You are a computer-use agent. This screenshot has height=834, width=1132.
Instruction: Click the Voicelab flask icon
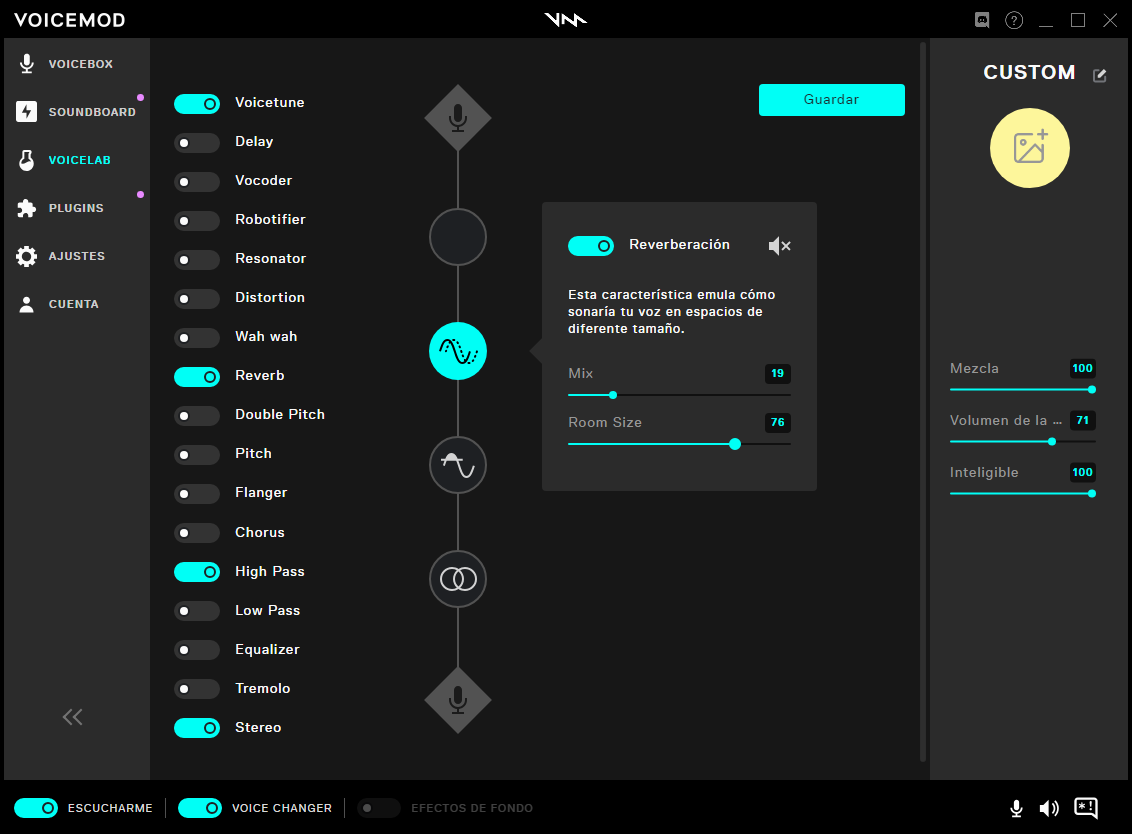(x=27, y=160)
